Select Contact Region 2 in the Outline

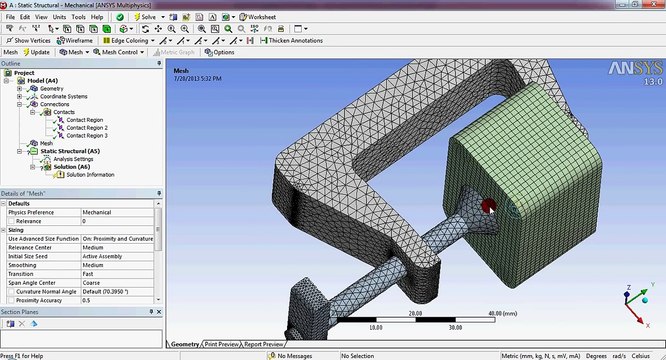pos(87,128)
